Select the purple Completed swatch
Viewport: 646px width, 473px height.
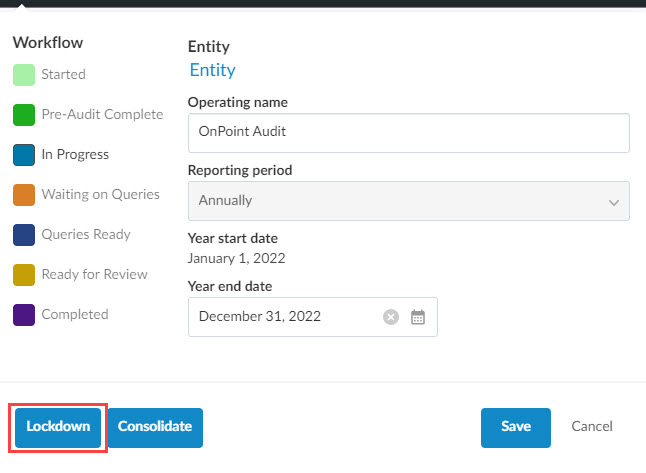24,315
